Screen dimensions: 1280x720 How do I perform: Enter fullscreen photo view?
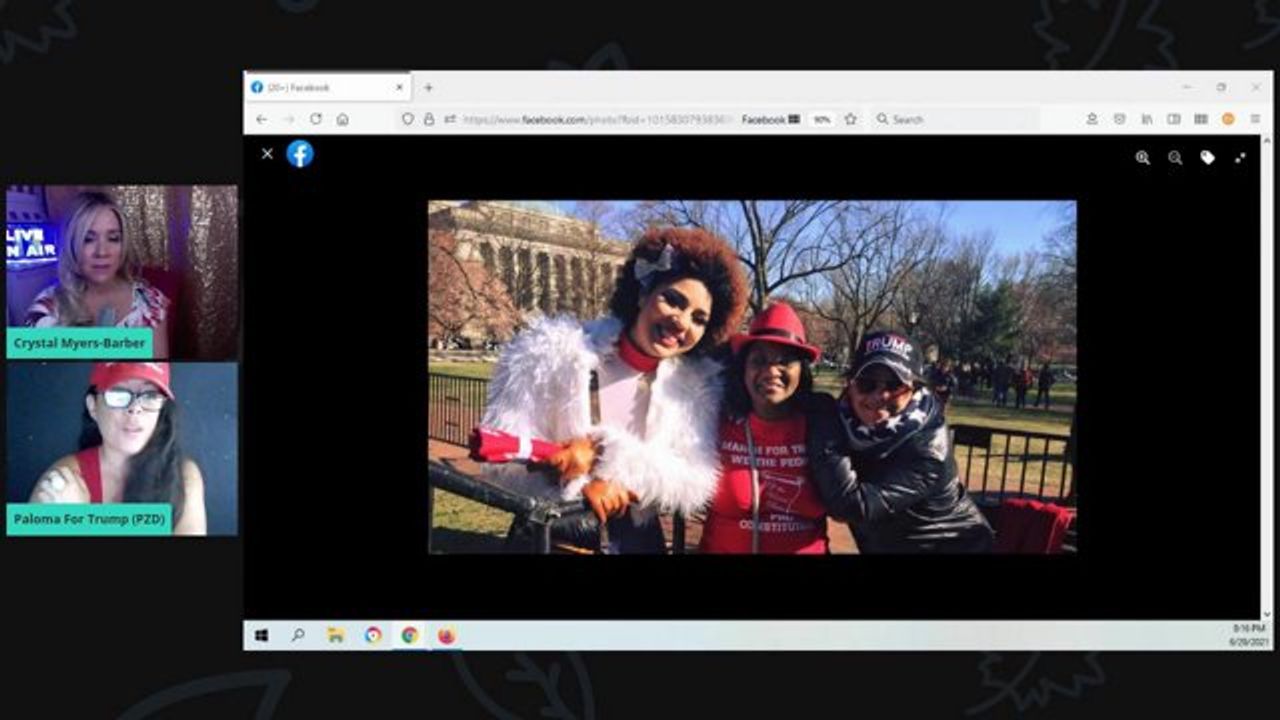[1240, 158]
